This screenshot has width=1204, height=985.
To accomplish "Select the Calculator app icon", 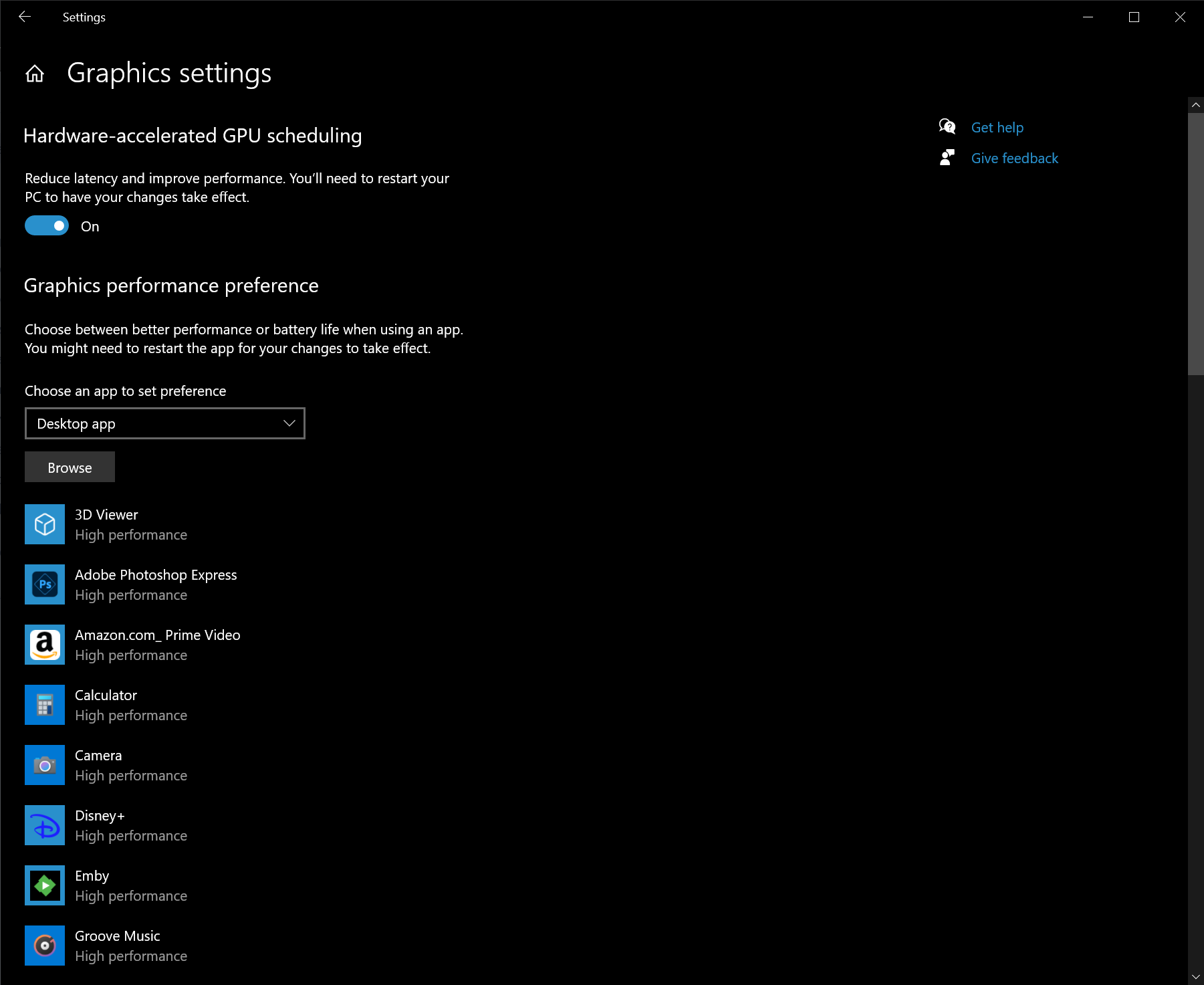I will (x=45, y=705).
